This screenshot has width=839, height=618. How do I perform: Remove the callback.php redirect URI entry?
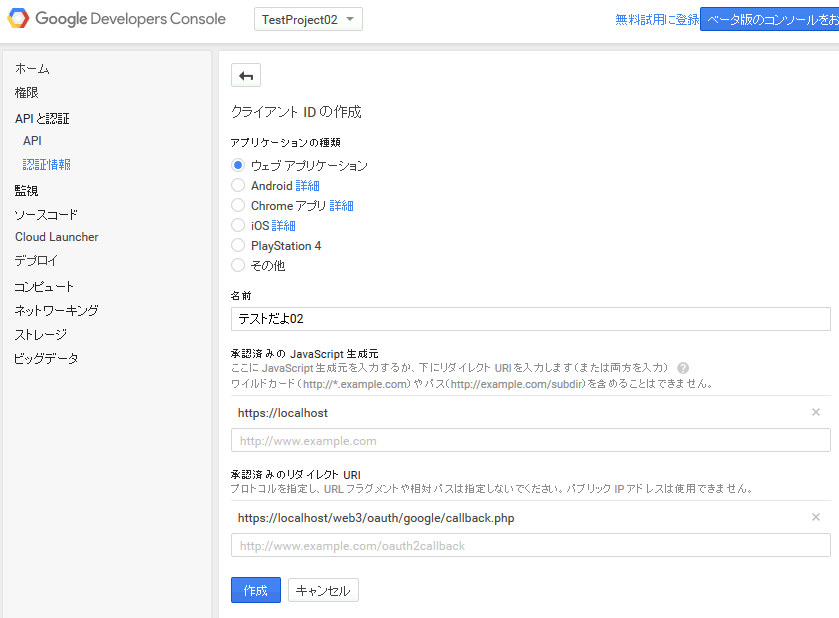pyautogui.click(x=815, y=517)
